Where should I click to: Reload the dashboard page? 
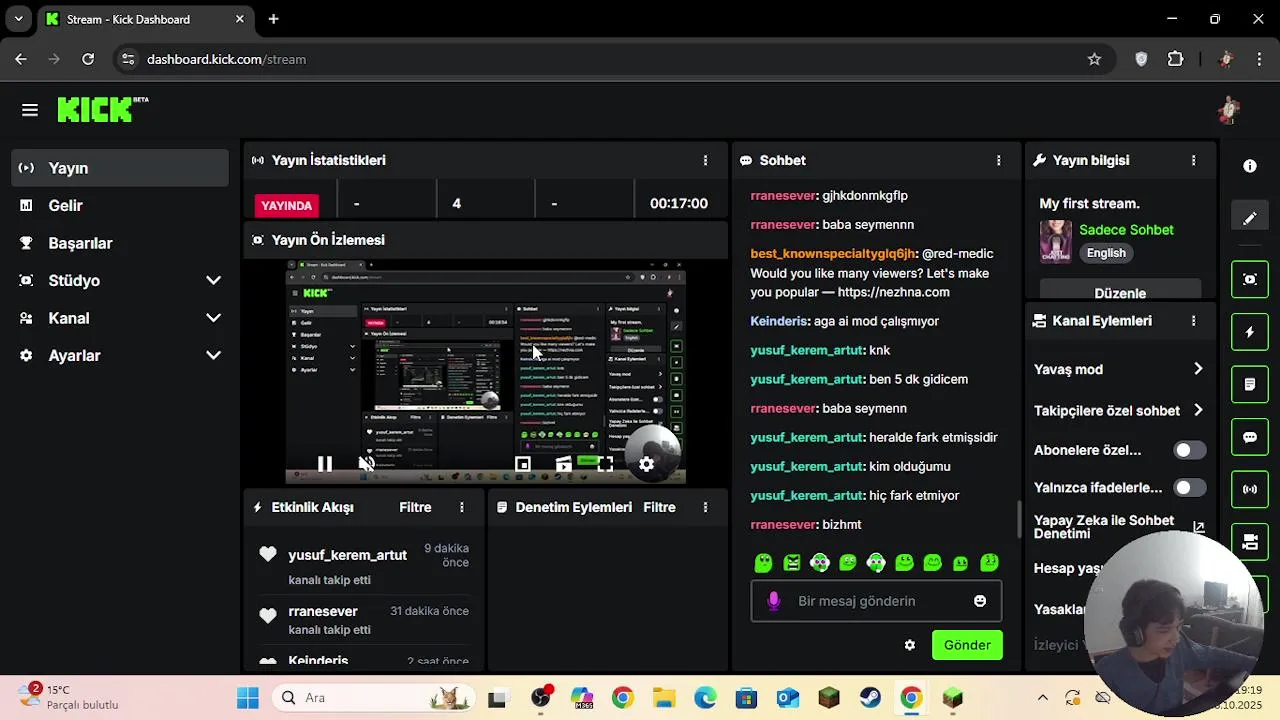(88, 59)
